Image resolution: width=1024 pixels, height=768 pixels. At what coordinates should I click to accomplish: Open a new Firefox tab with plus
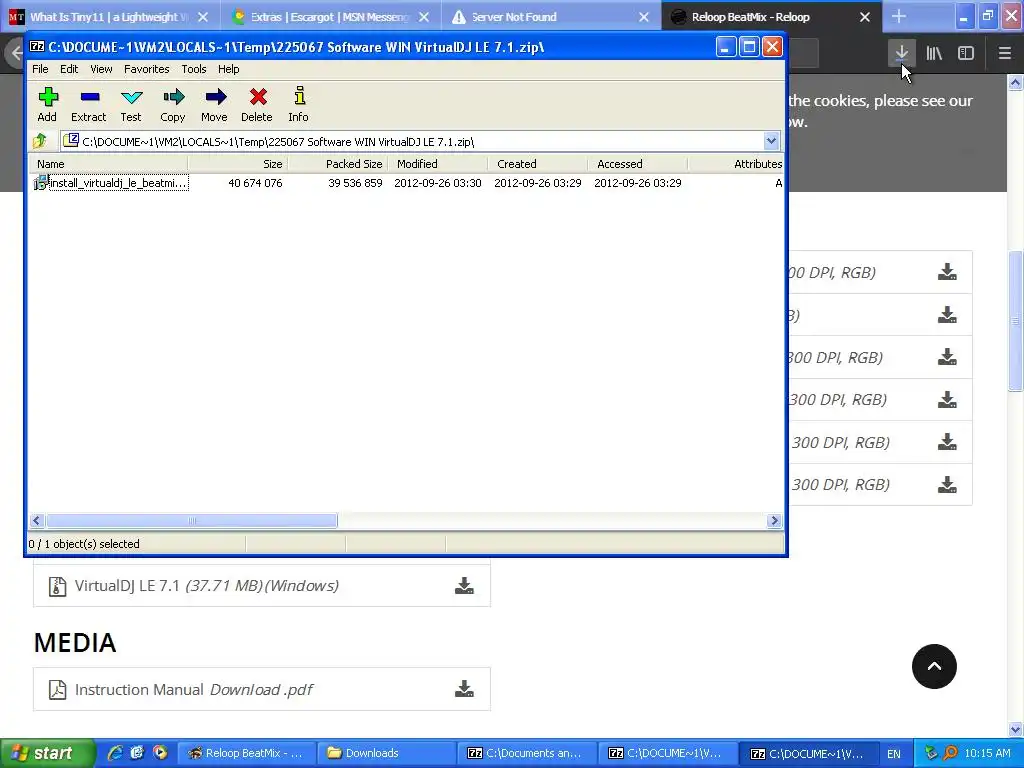pyautogui.click(x=899, y=16)
